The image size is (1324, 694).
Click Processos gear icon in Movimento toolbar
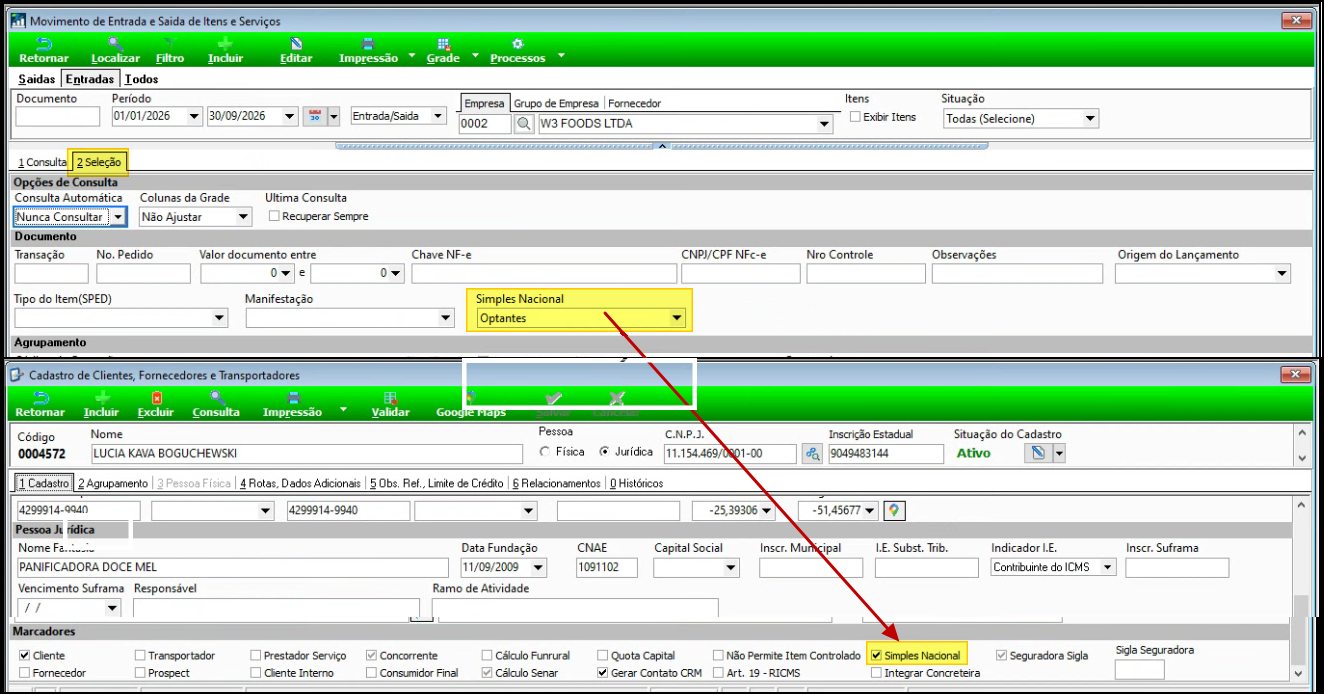coord(518,44)
